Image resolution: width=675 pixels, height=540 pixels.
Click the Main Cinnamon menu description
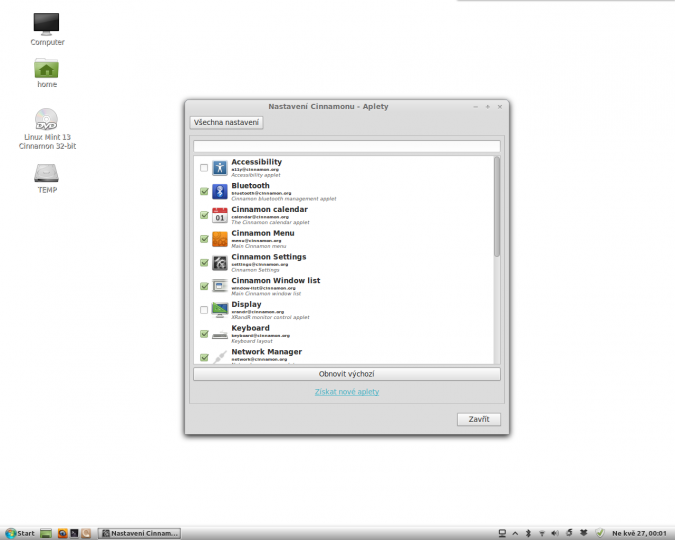259,246
